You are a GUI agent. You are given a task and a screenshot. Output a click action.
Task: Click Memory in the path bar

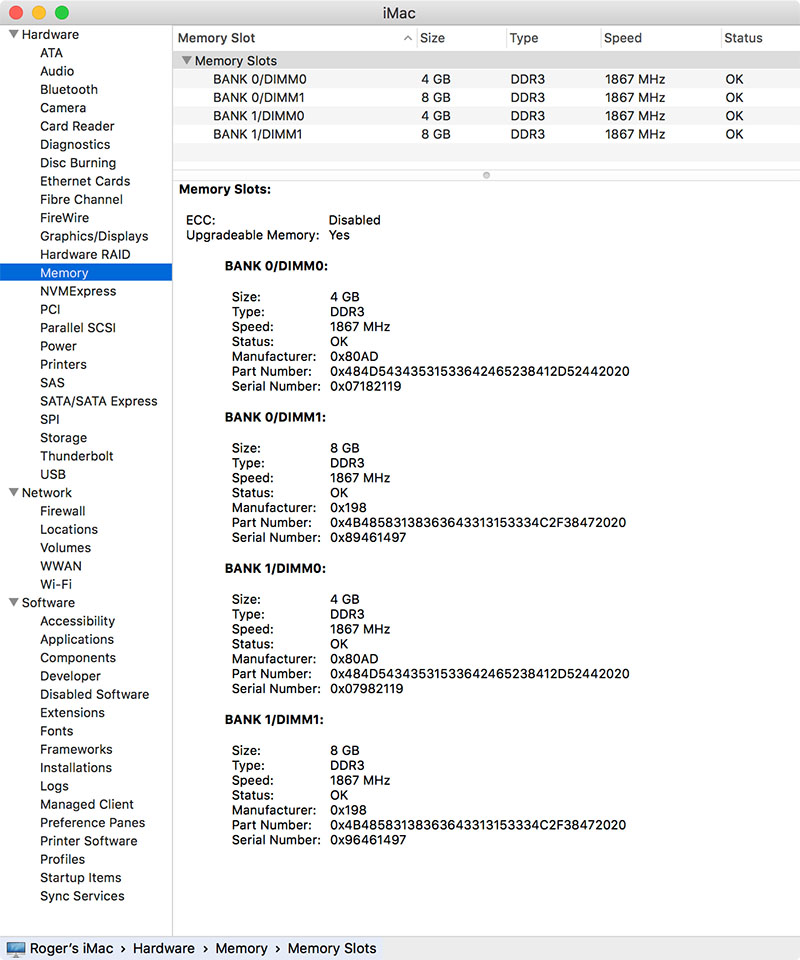(241, 948)
